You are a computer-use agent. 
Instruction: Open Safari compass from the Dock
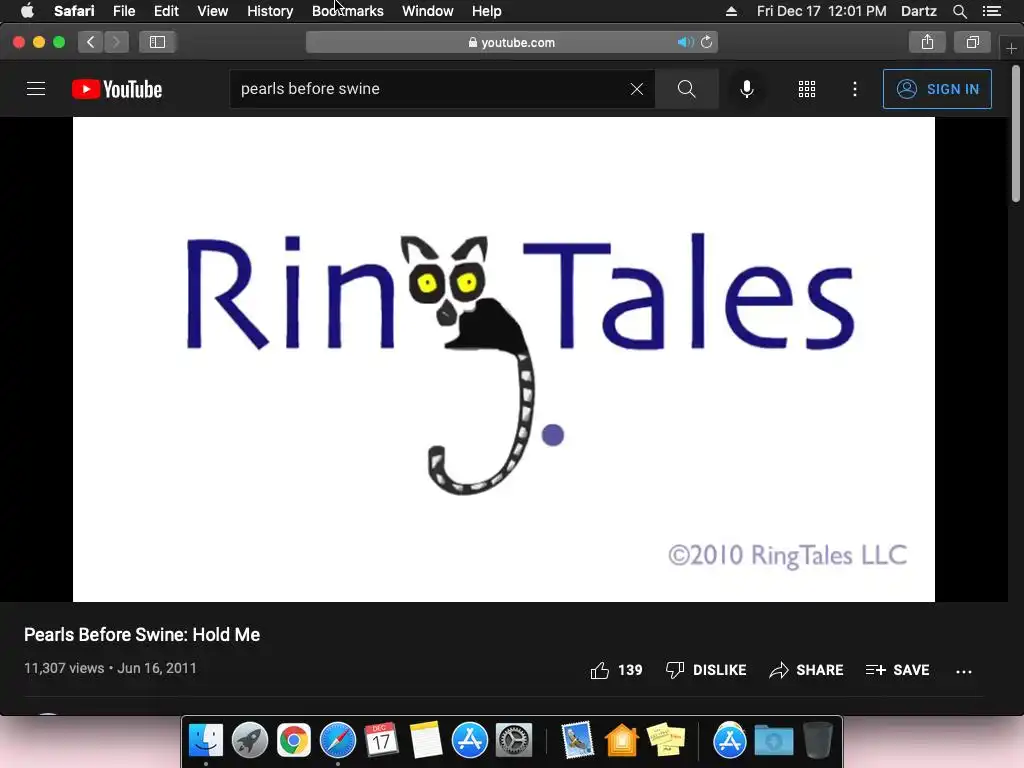coord(338,741)
